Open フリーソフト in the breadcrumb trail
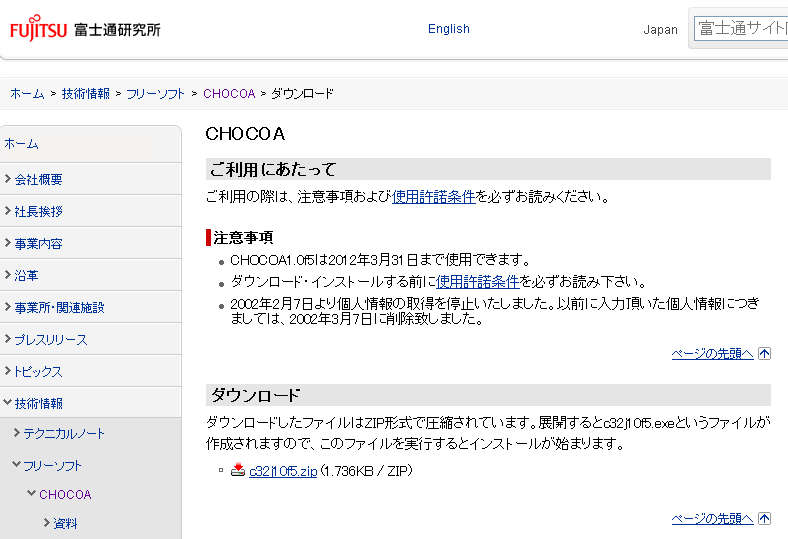This screenshot has height=539, width=788. pos(155,94)
